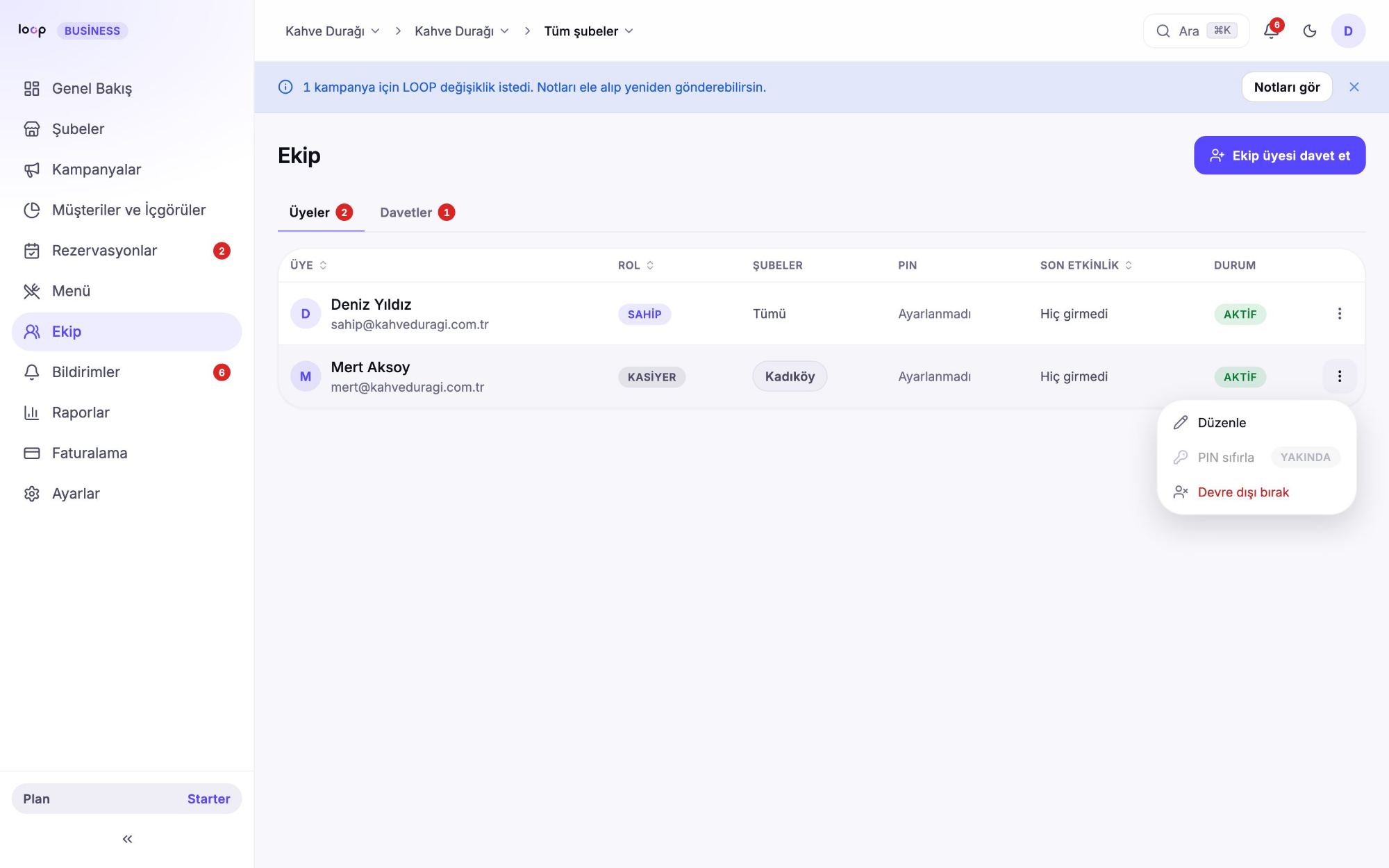Click the BUSINESS badge beside the logo
1389x868 pixels.
[92, 31]
